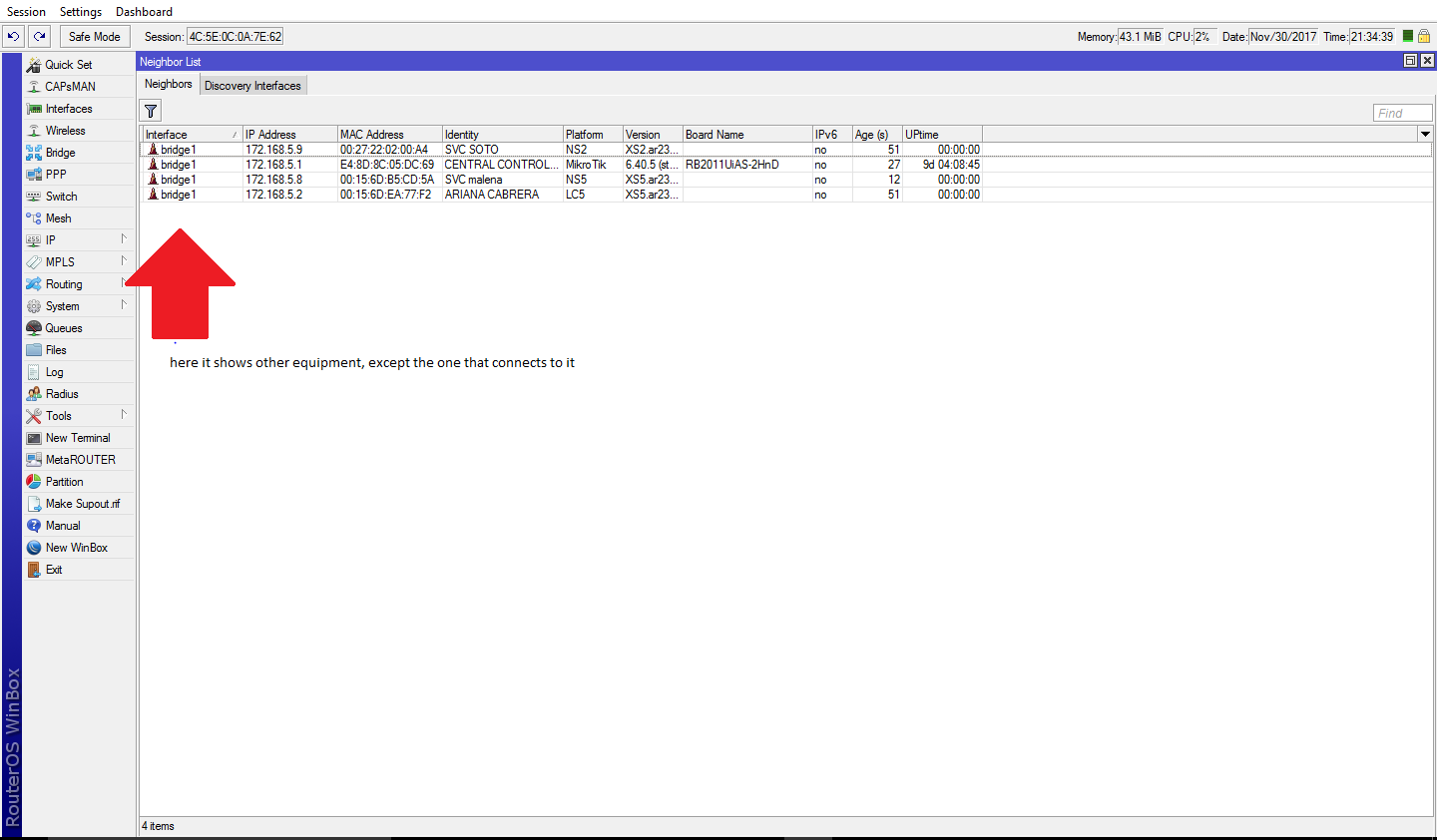Image resolution: width=1437 pixels, height=840 pixels.
Task: Open Quick Set icon in sidebar
Action: coord(34,65)
